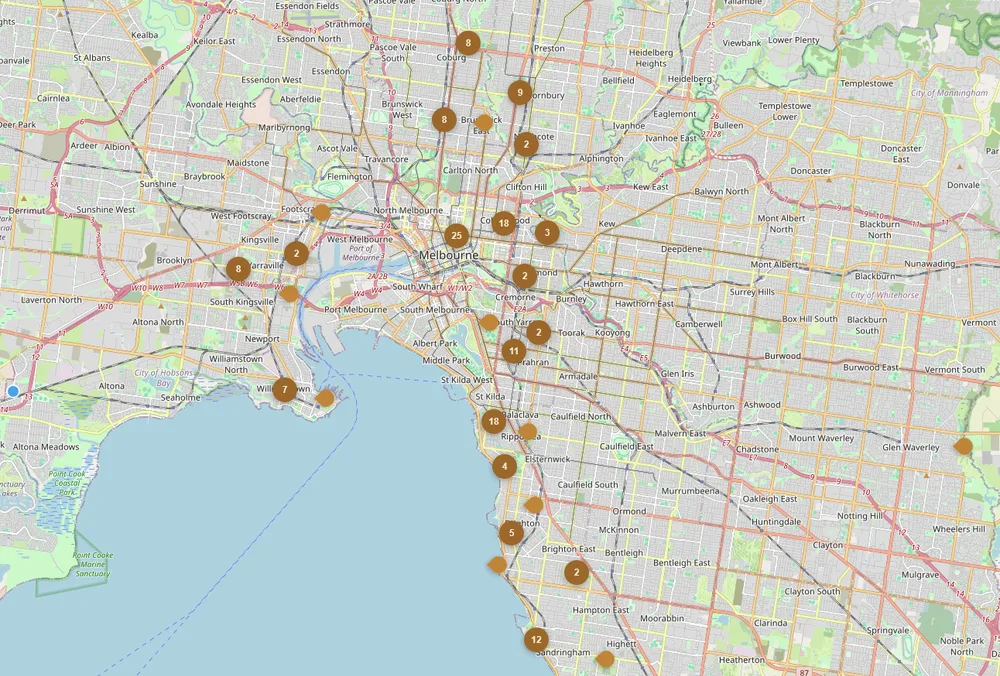Open the 2 cluster at Northcote
The height and width of the screenshot is (676, 1000).
tap(526, 145)
